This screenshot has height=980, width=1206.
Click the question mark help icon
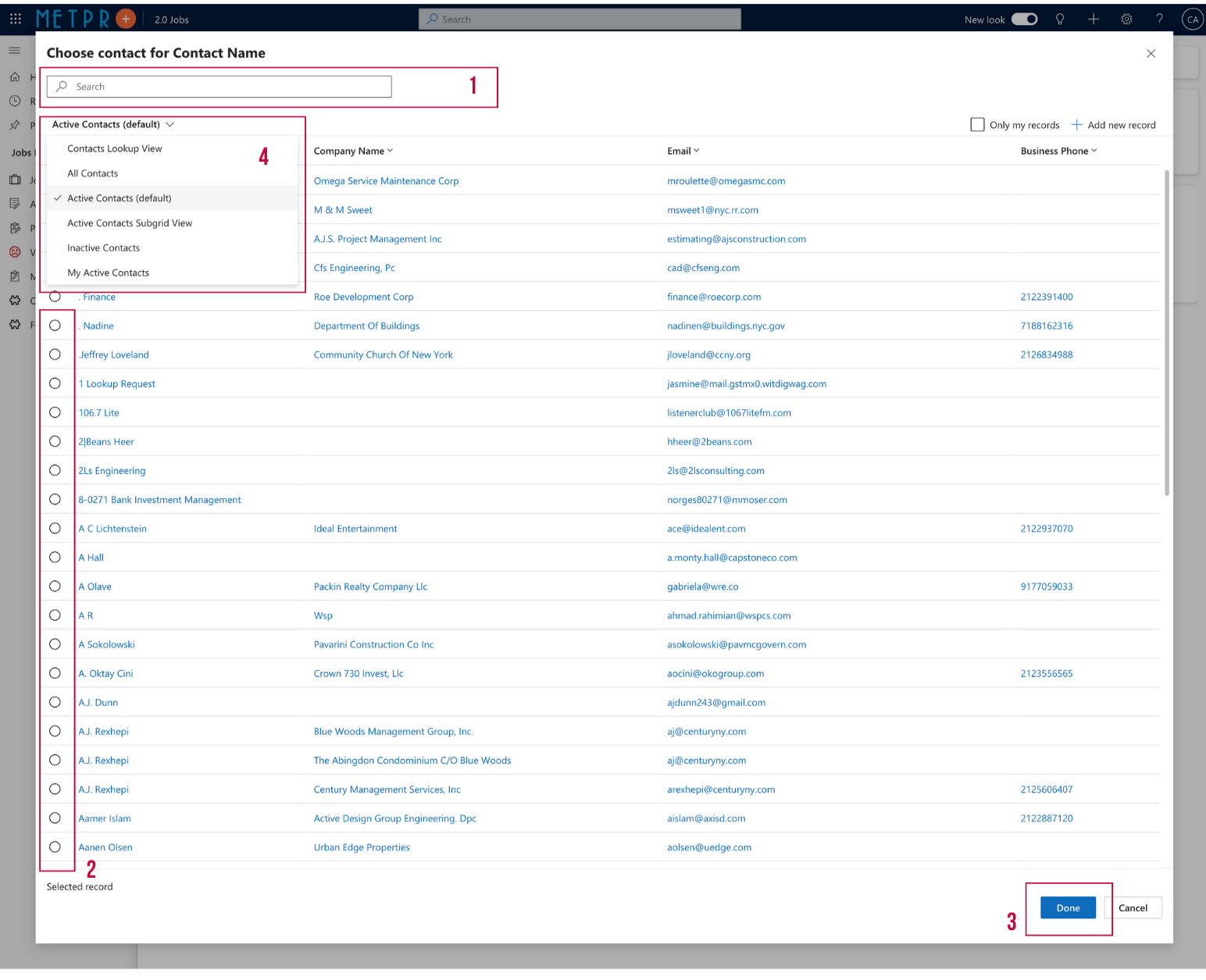point(1159,20)
